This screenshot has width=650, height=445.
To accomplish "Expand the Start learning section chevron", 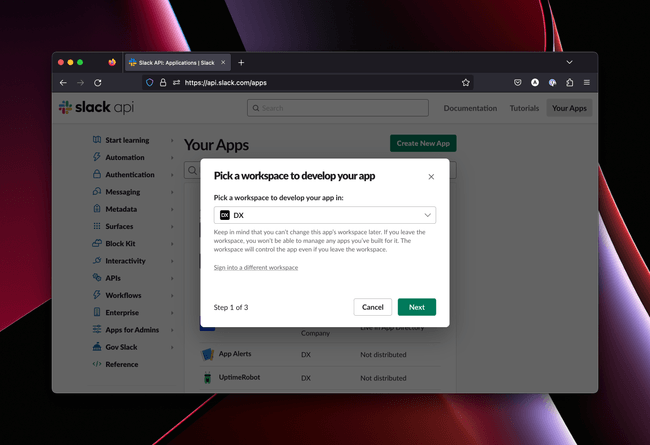I will [172, 141].
